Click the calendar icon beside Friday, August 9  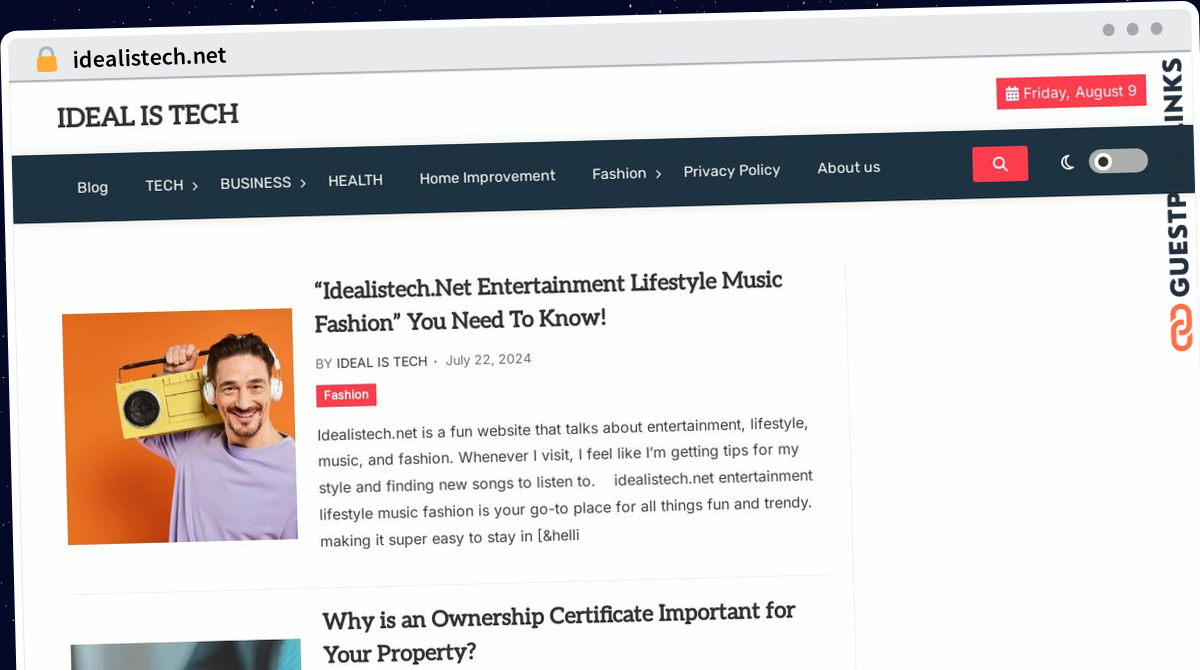(1012, 94)
